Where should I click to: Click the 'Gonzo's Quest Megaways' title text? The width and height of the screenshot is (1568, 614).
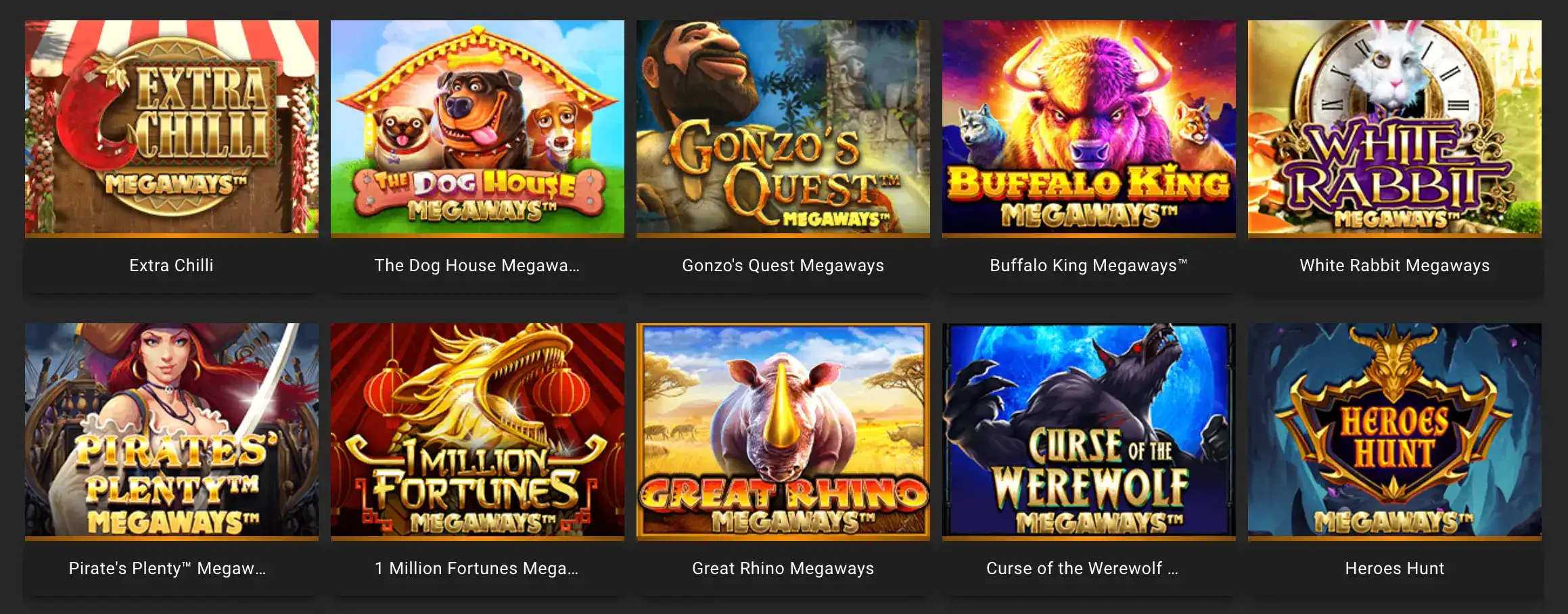(783, 266)
